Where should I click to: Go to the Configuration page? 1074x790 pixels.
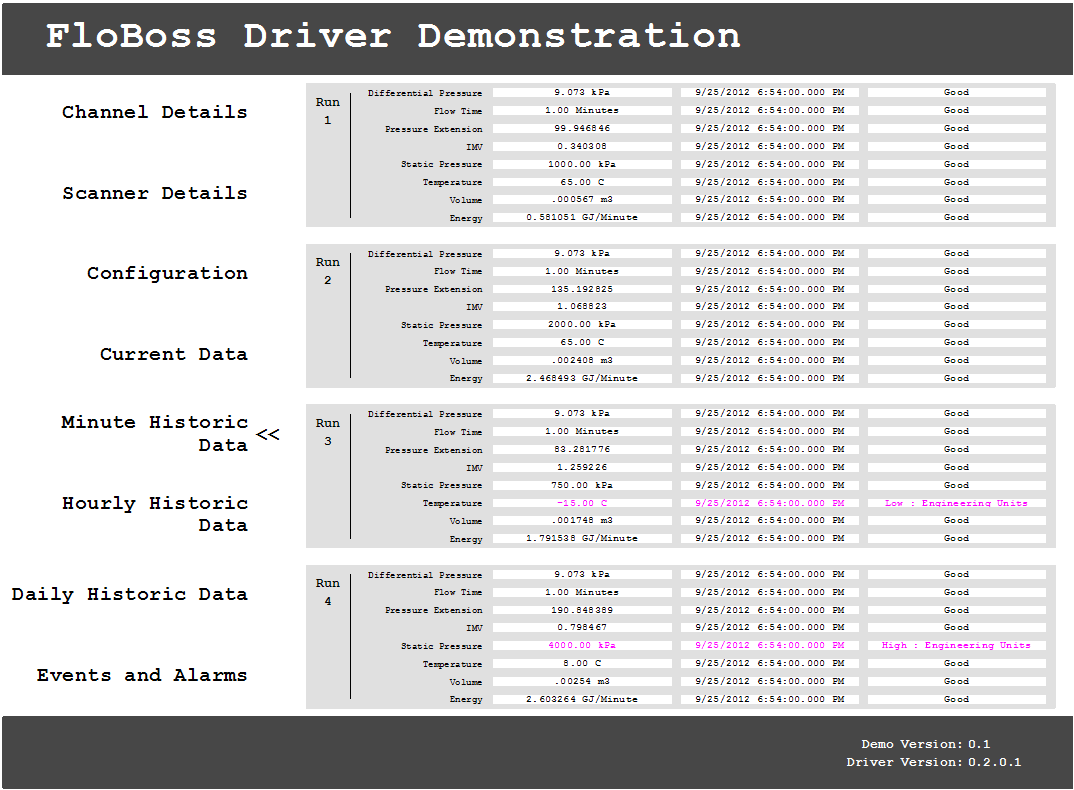(x=167, y=273)
